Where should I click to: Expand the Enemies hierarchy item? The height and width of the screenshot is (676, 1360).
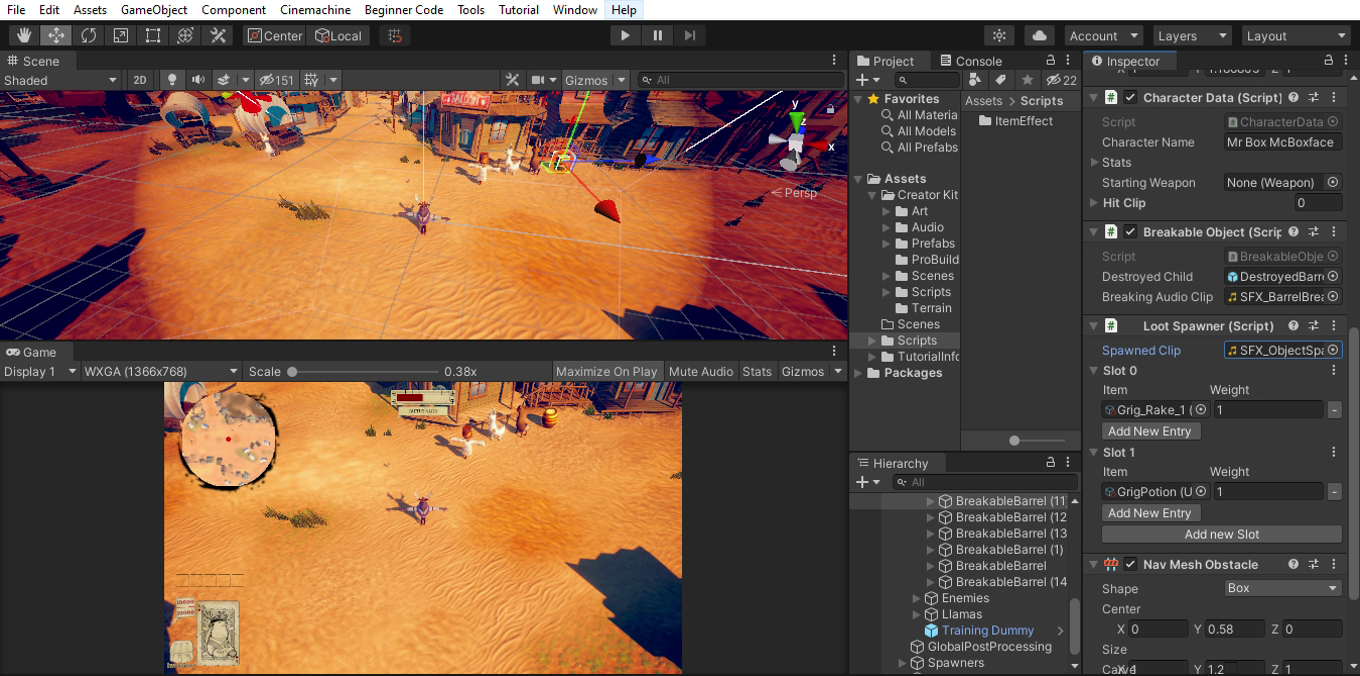pos(917,598)
